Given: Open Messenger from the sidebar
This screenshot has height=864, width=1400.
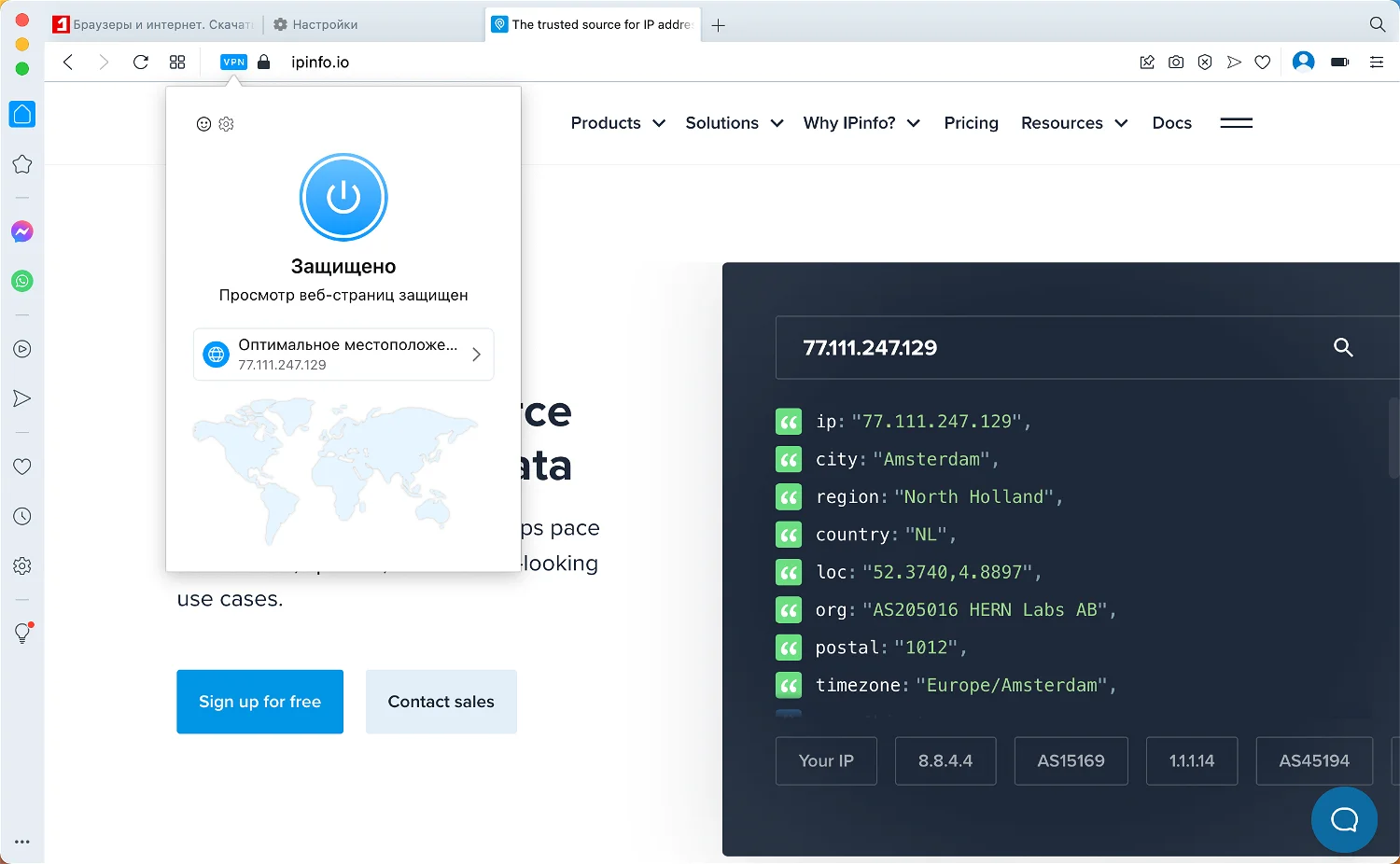Looking at the screenshot, I should [x=22, y=231].
